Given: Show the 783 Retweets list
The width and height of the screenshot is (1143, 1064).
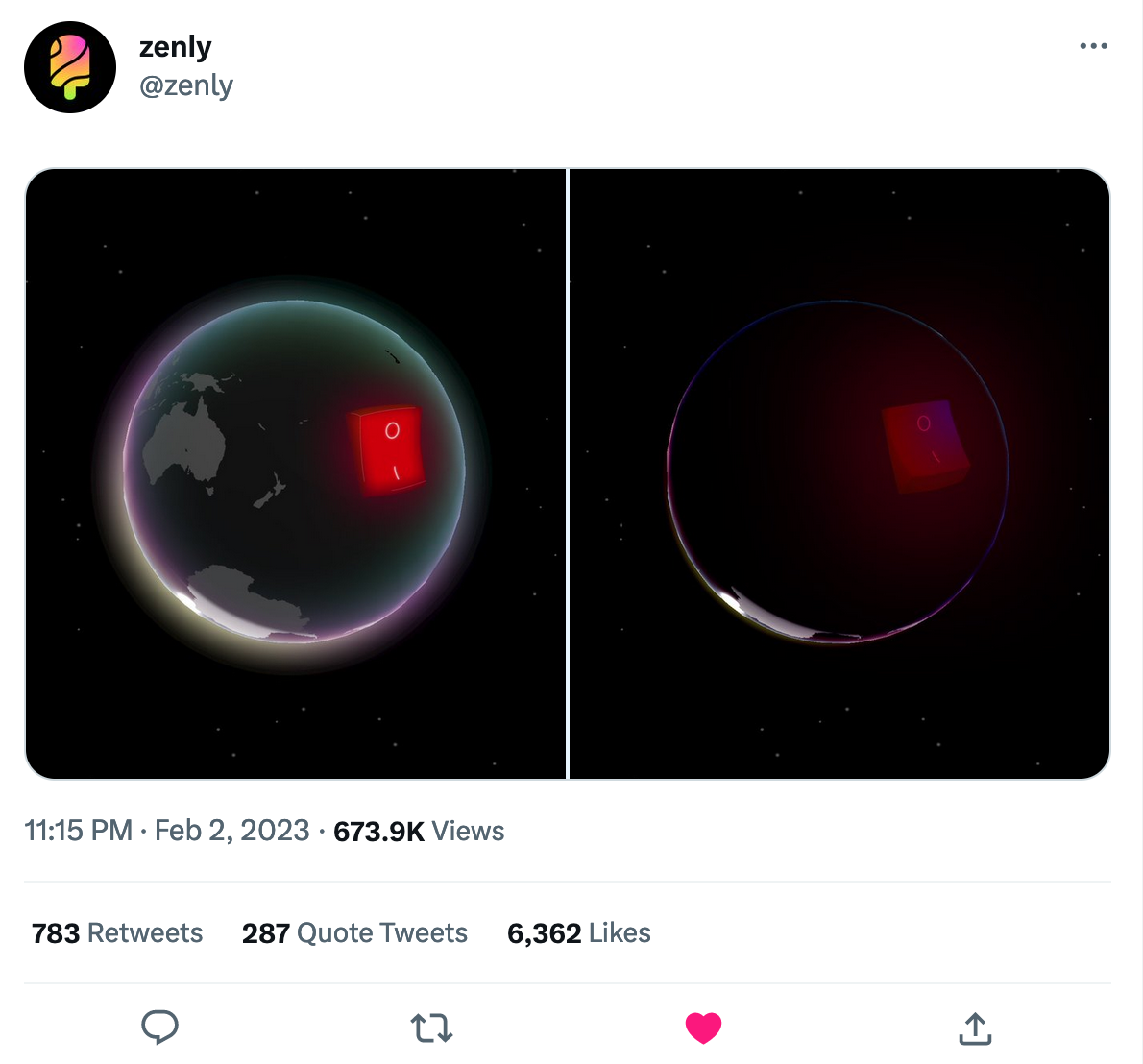Looking at the screenshot, I should pos(117,933).
